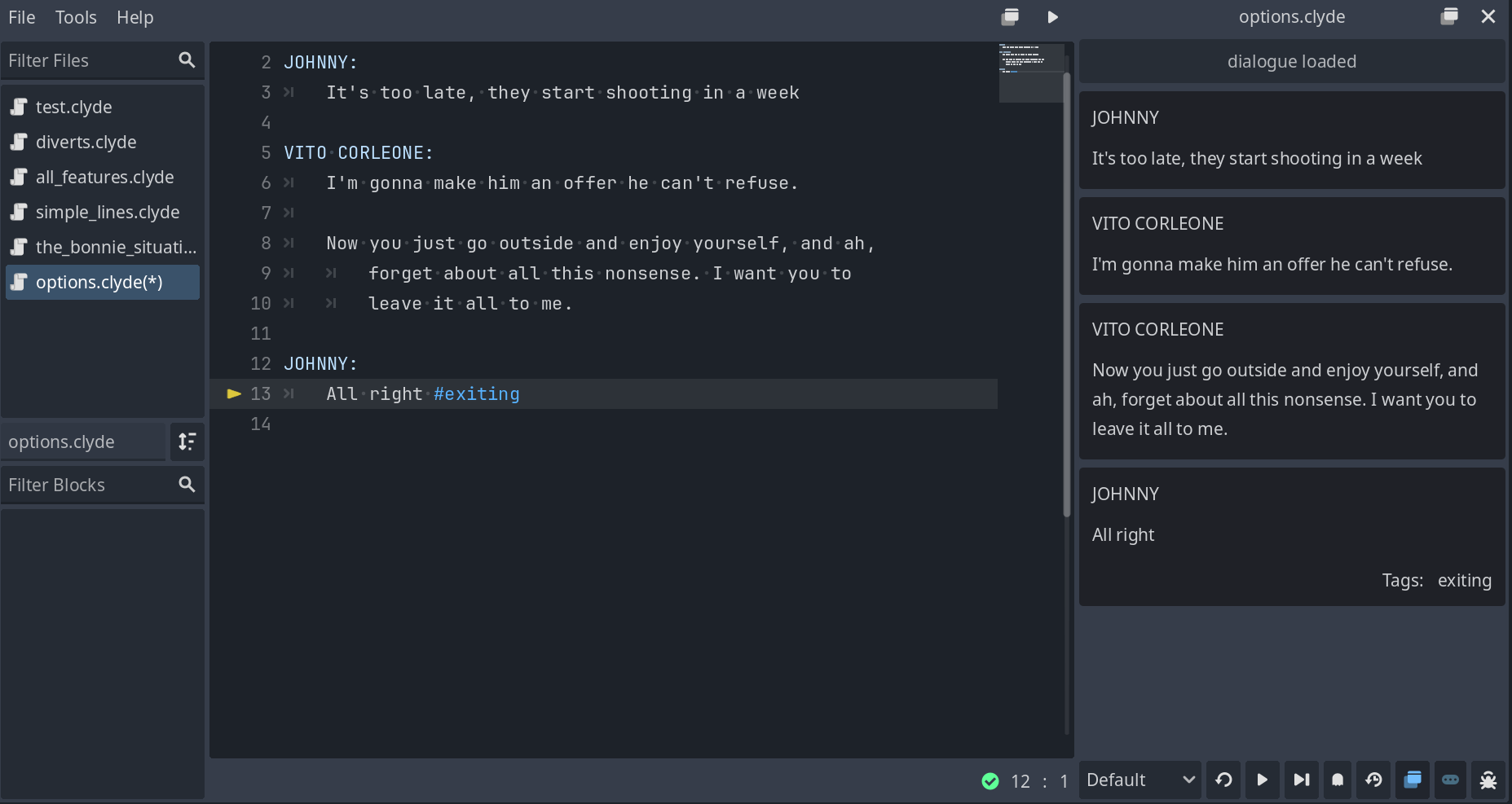This screenshot has width=1512, height=804.
Task: Click the sort blocks icon beside options.clyde
Action: 187,442
